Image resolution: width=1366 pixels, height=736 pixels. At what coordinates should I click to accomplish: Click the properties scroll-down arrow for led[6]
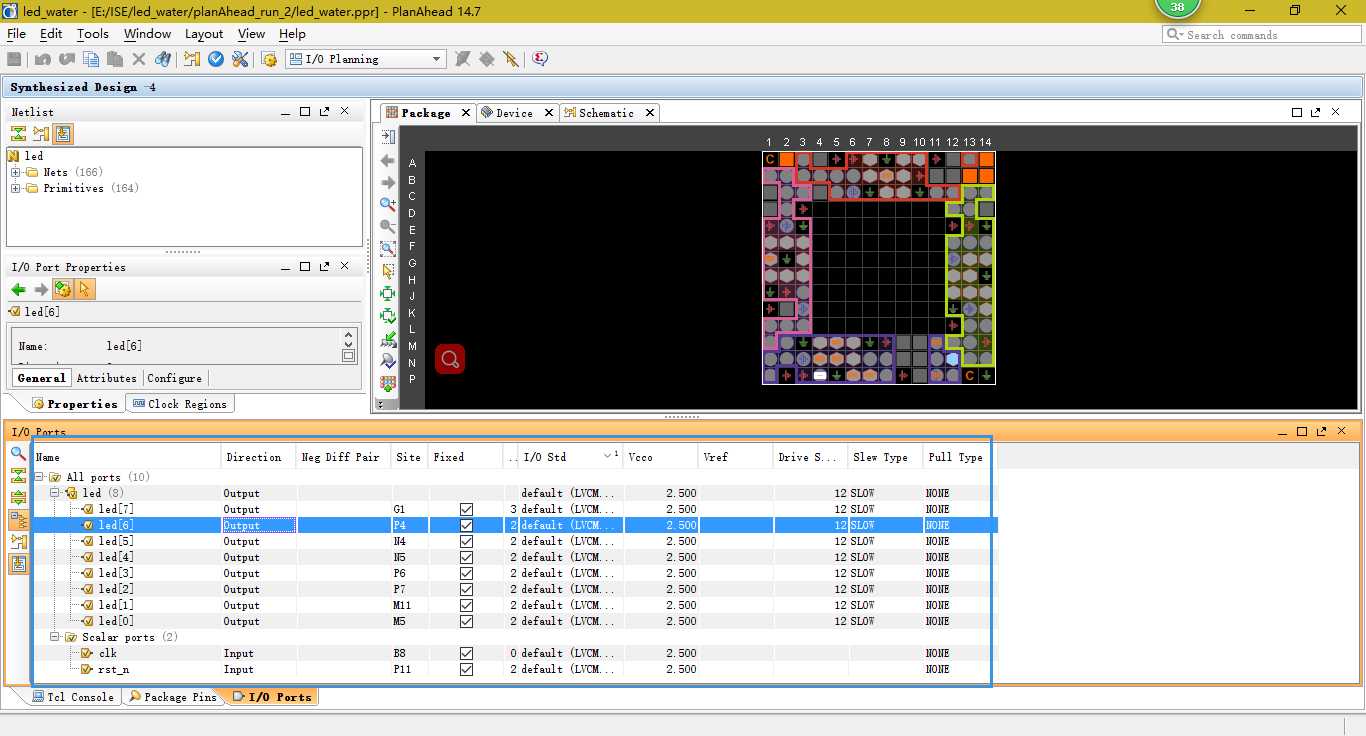348,343
